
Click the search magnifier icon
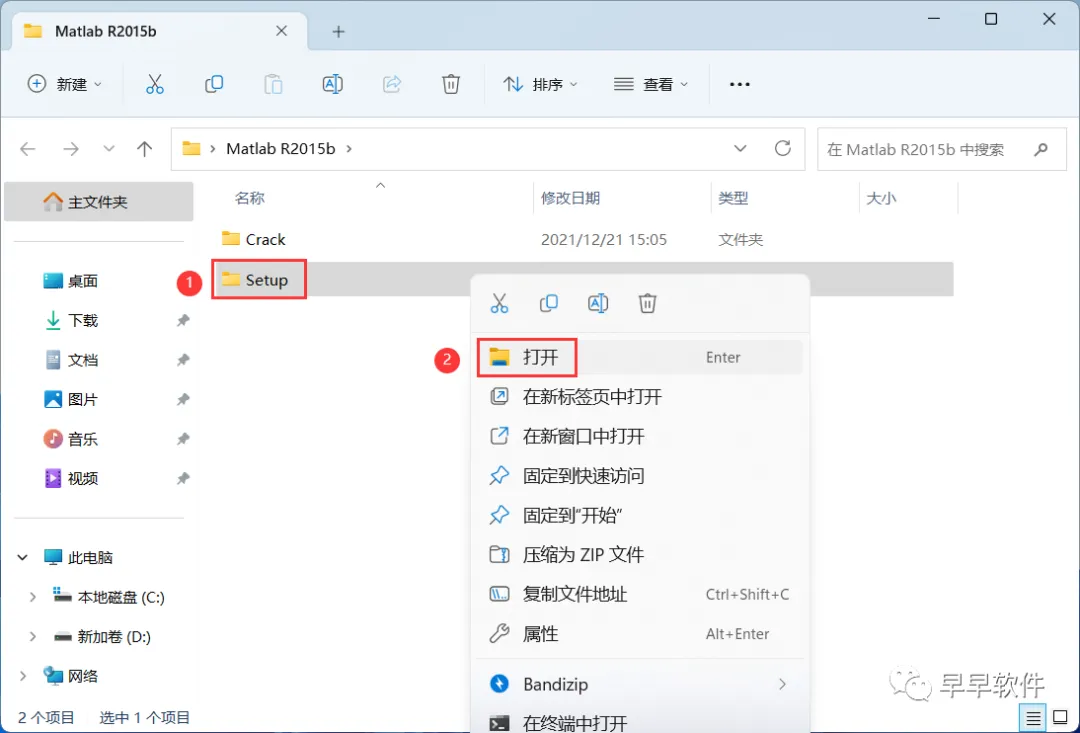[1041, 149]
